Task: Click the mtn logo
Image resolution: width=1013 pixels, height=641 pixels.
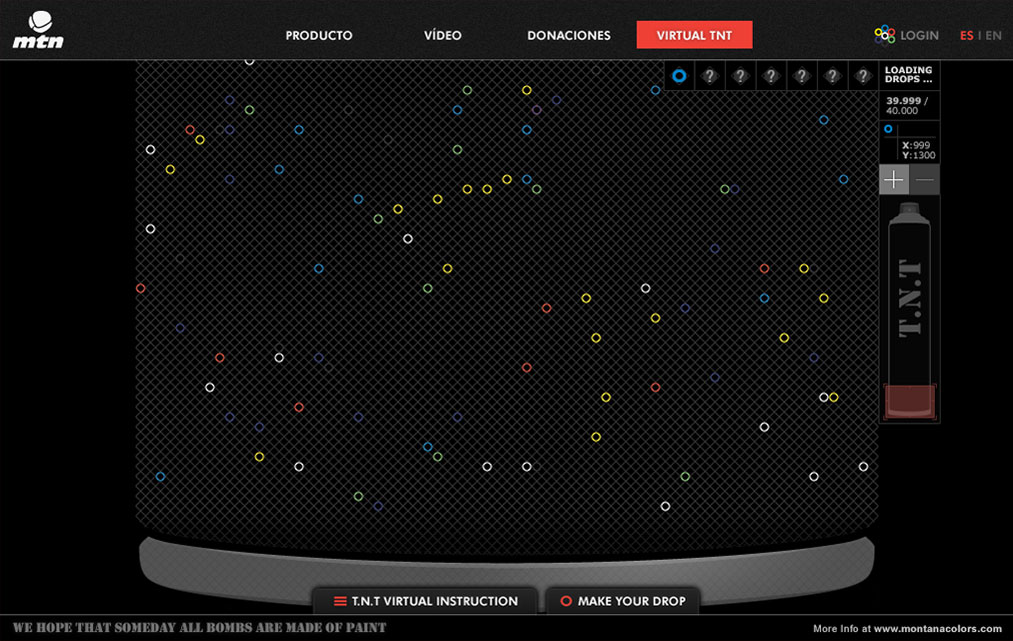Action: point(38,30)
